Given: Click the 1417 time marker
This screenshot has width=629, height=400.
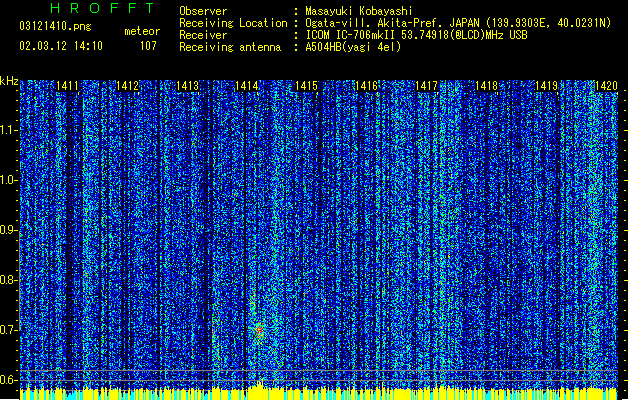Looking at the screenshot, I should tap(426, 85).
